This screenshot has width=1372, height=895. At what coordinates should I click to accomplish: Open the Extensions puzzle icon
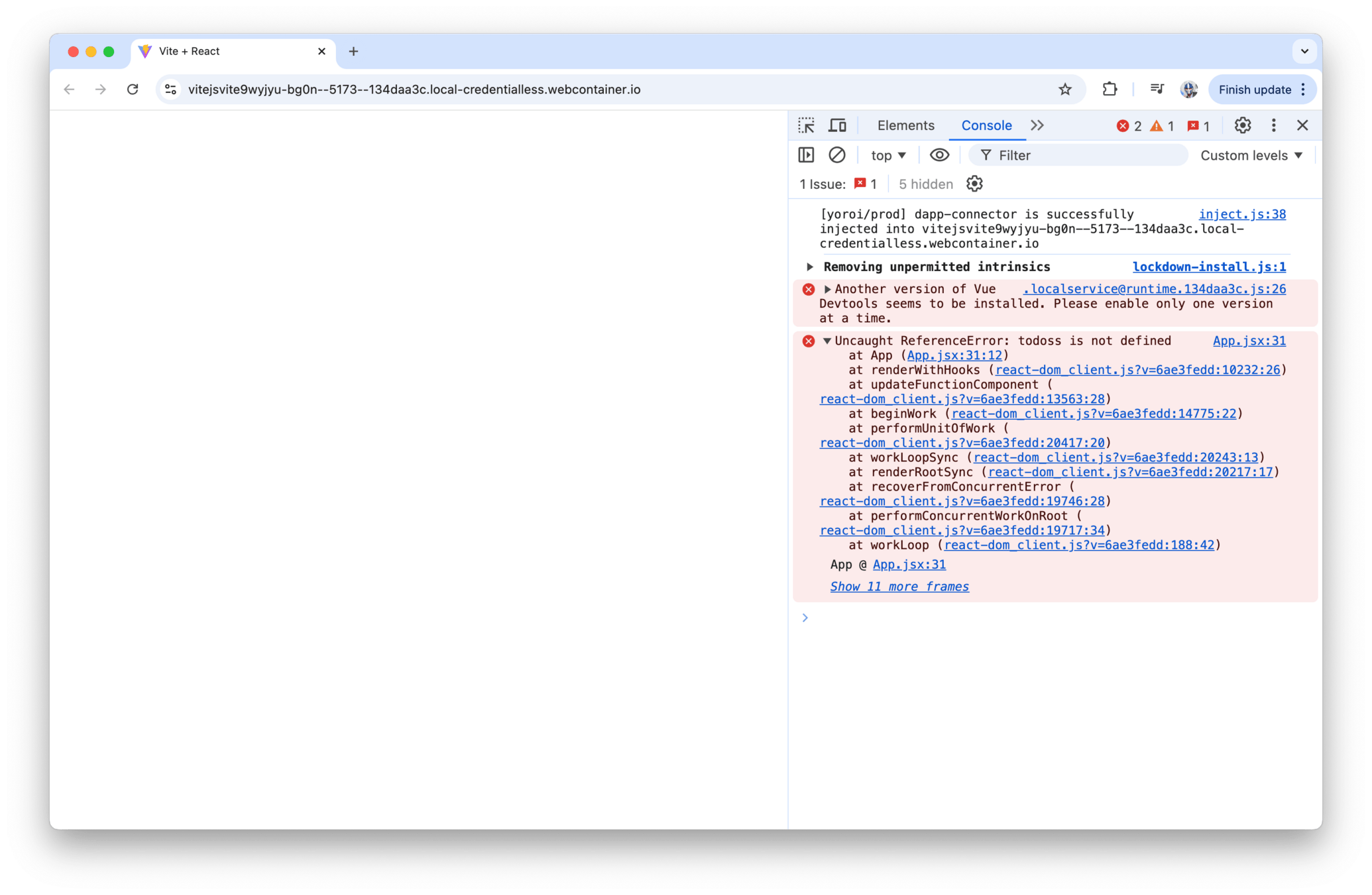pyautogui.click(x=1110, y=89)
